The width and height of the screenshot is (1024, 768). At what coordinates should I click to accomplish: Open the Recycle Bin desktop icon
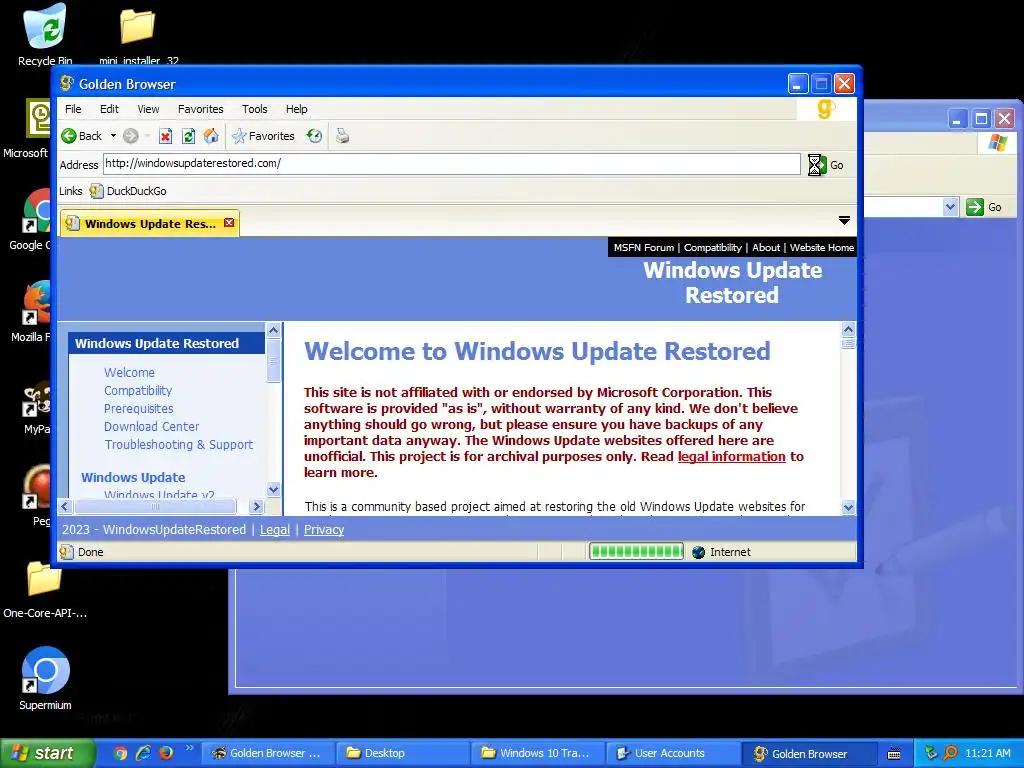pos(45,35)
